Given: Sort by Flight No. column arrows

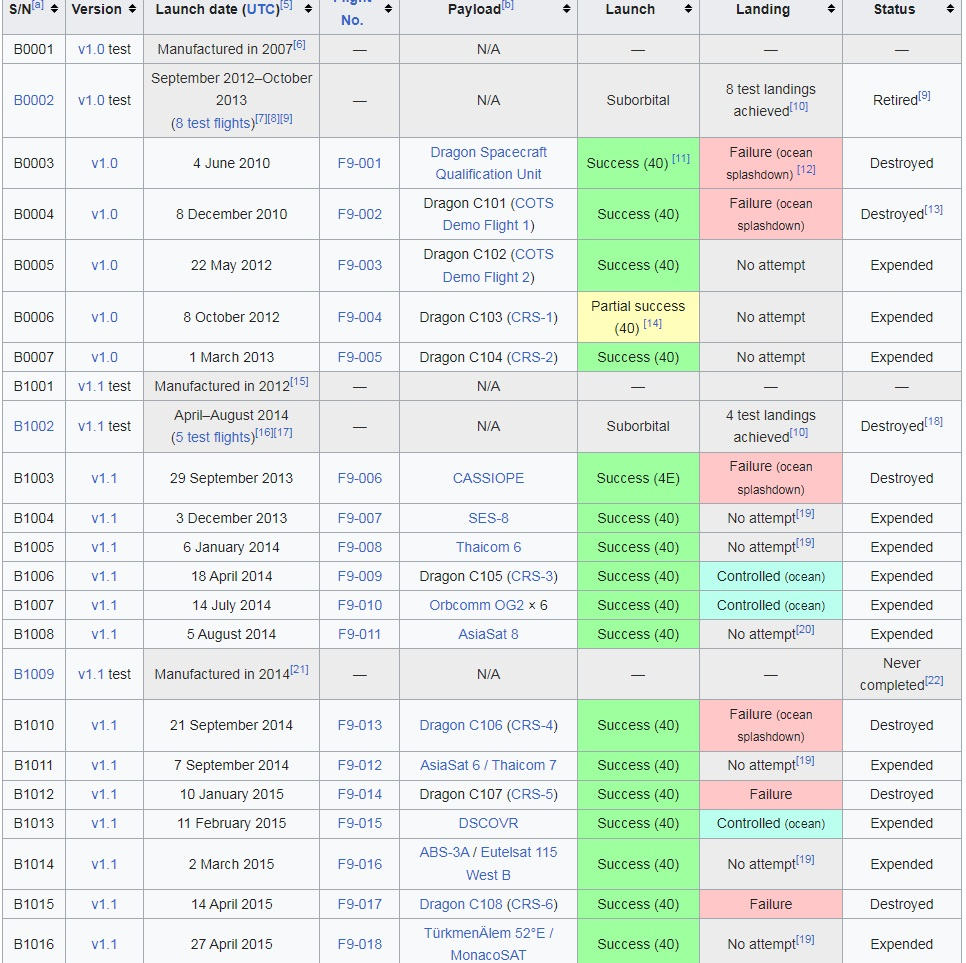Looking at the screenshot, I should pyautogui.click(x=388, y=9).
